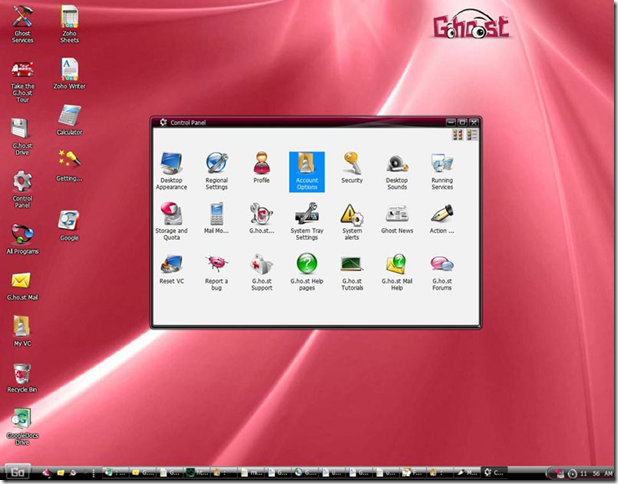Open G.ho.st Mail desktop icon

[22, 286]
